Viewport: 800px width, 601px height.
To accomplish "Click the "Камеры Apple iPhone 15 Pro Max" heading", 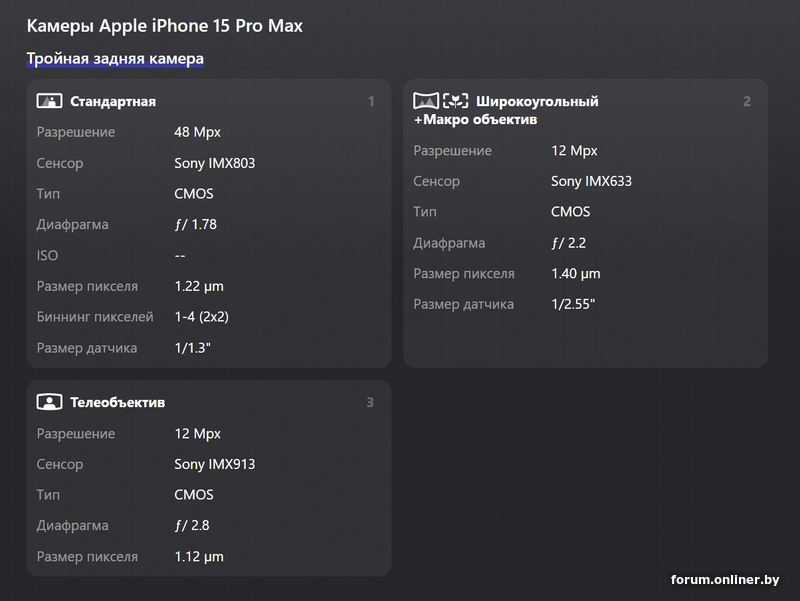I will (x=165, y=26).
